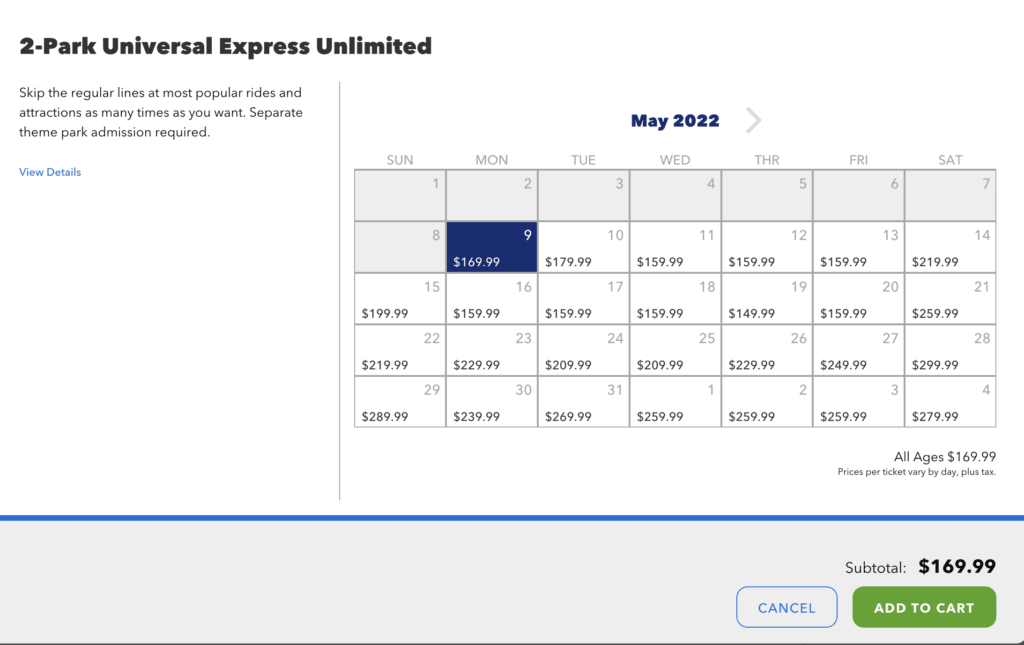Pick May 11 priced $159.99
This screenshot has height=645, width=1024.
[675, 247]
